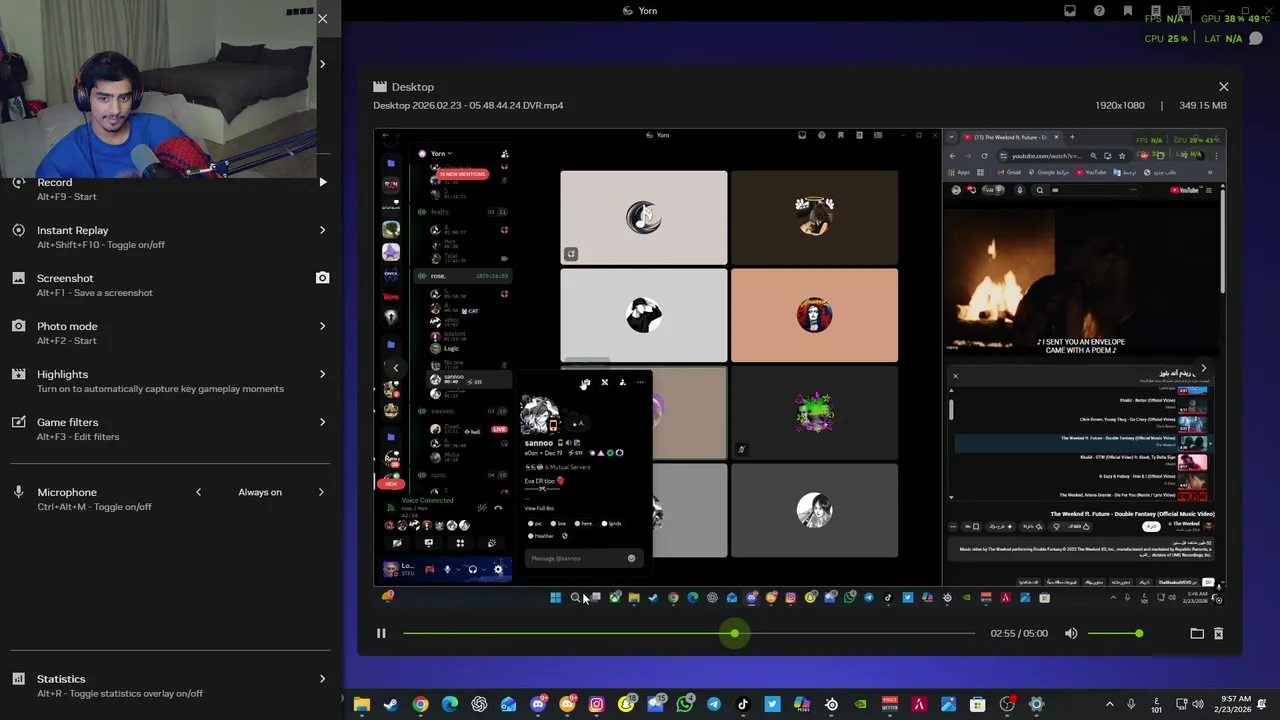This screenshot has width=1280, height=720.
Task: Open ChatGPT from the taskbar
Action: (x=479, y=705)
